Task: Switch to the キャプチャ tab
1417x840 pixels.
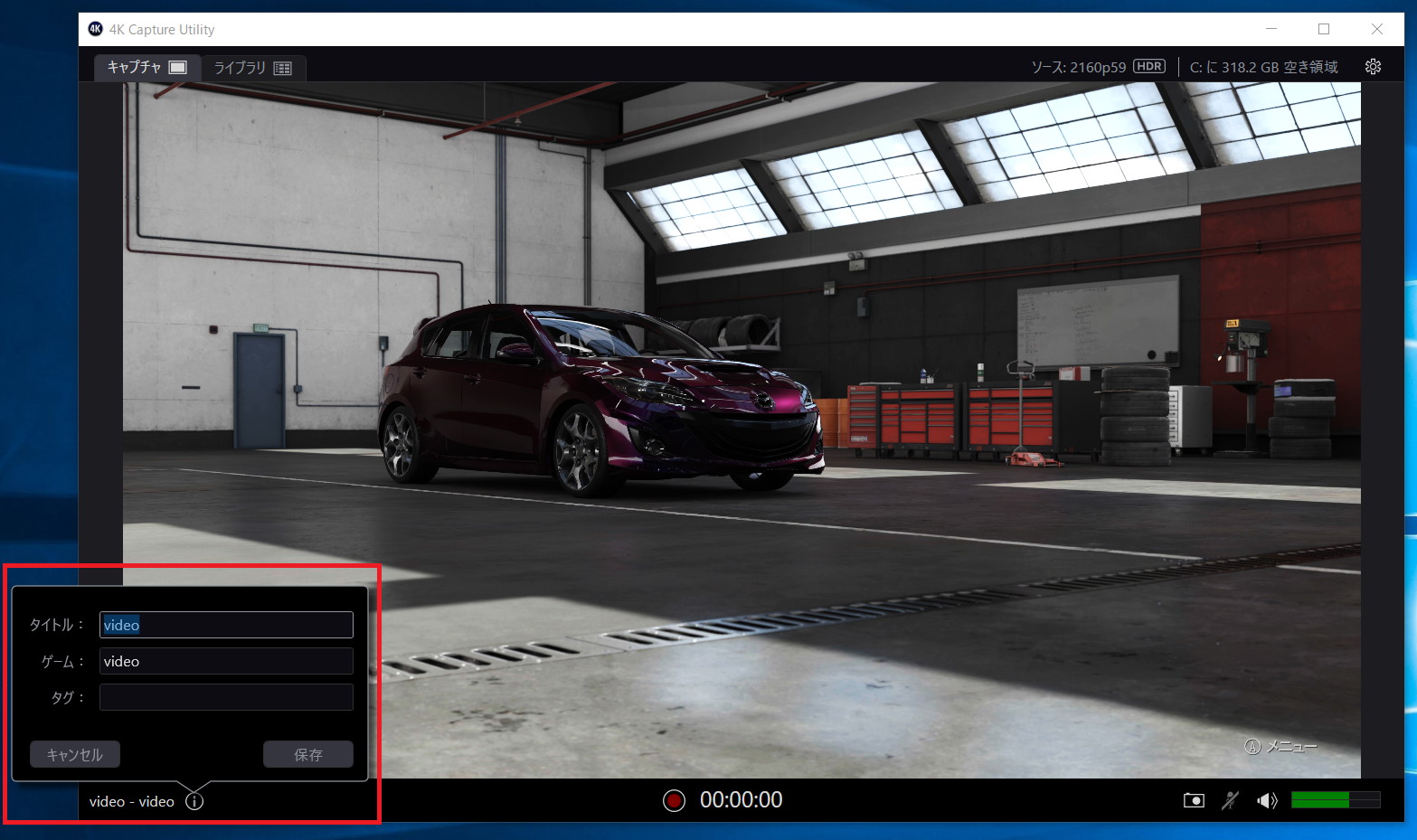Action: pyautogui.click(x=146, y=67)
